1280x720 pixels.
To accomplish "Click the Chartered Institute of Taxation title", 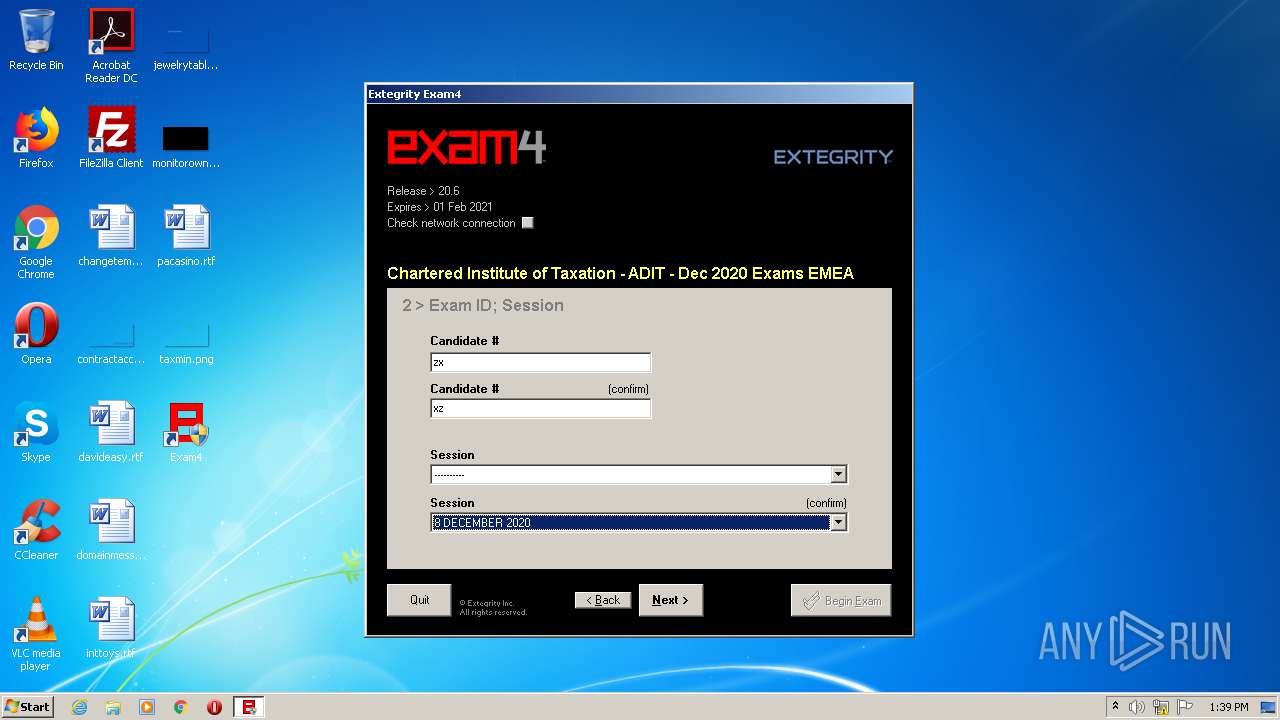I will coord(620,273).
